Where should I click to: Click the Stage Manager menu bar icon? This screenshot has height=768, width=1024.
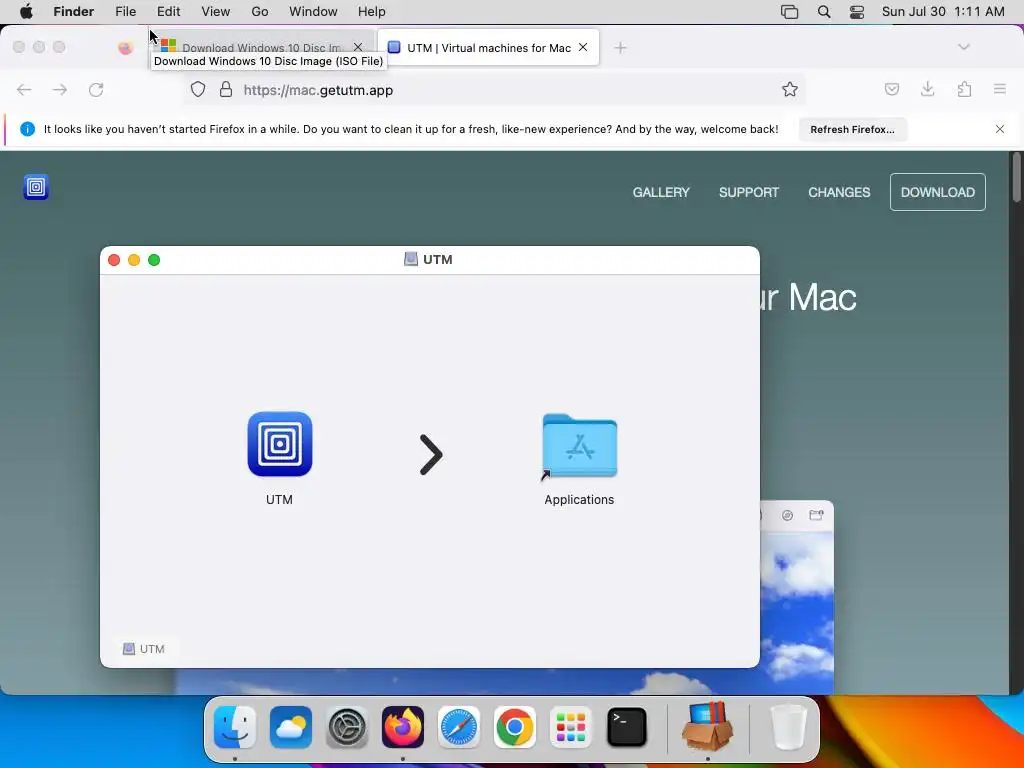790,12
